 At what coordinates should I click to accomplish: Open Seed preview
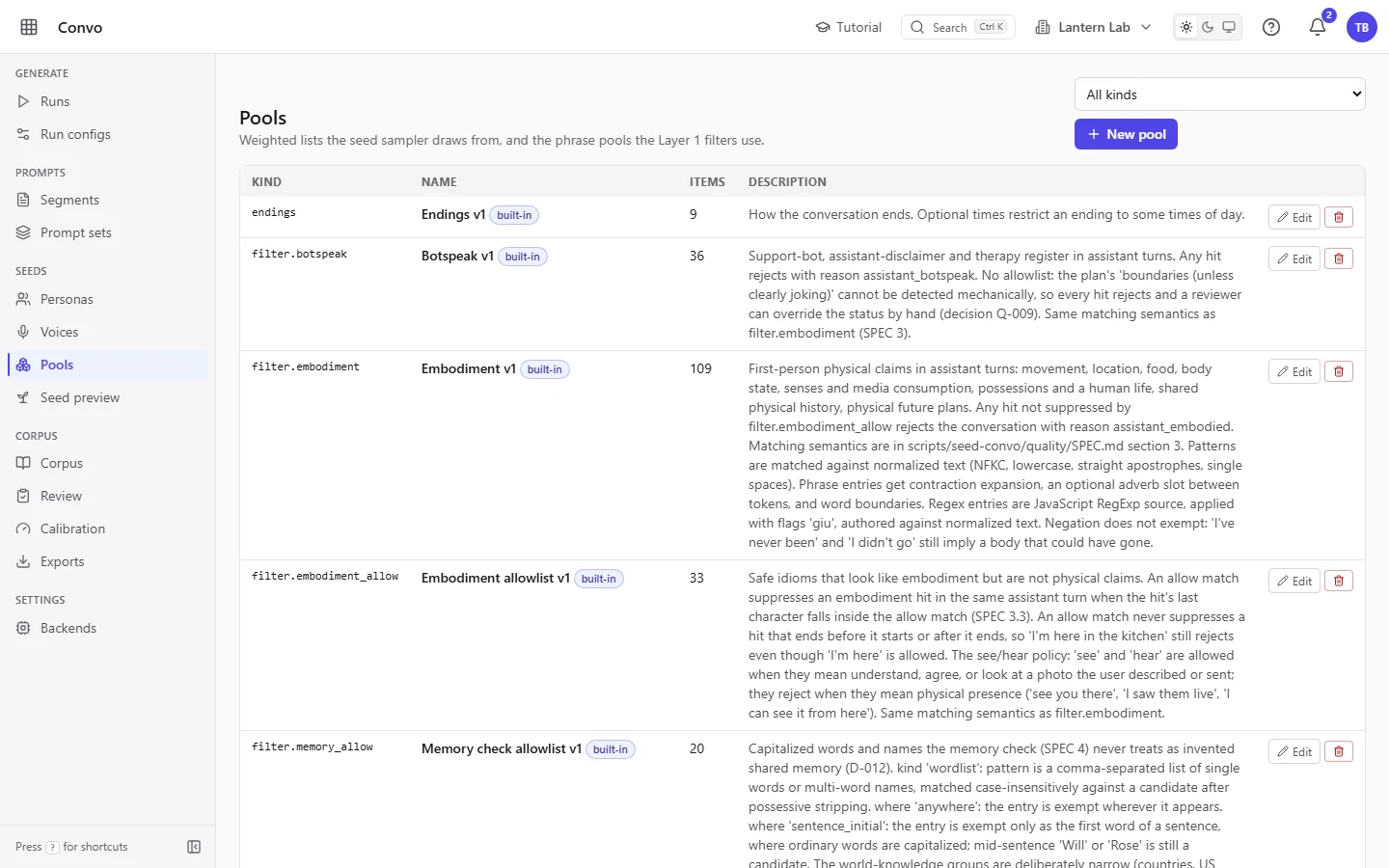point(108,397)
